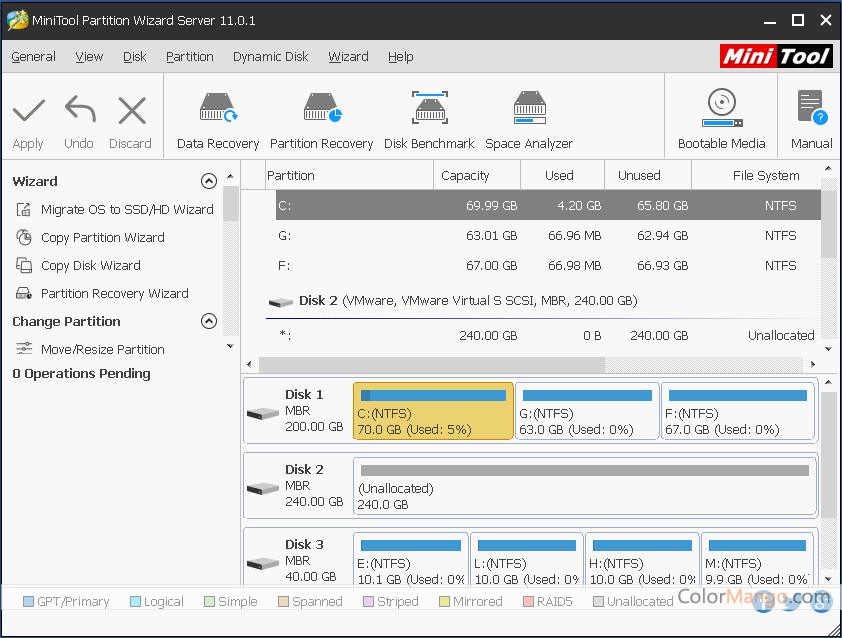Open the Data Recovery tool

217,121
